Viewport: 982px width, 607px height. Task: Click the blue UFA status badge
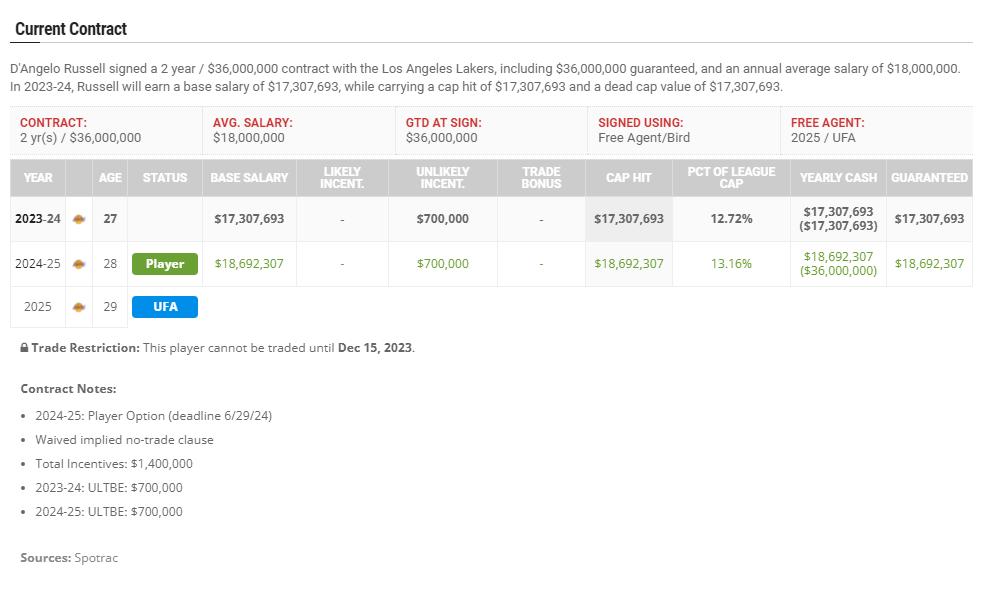tap(165, 307)
